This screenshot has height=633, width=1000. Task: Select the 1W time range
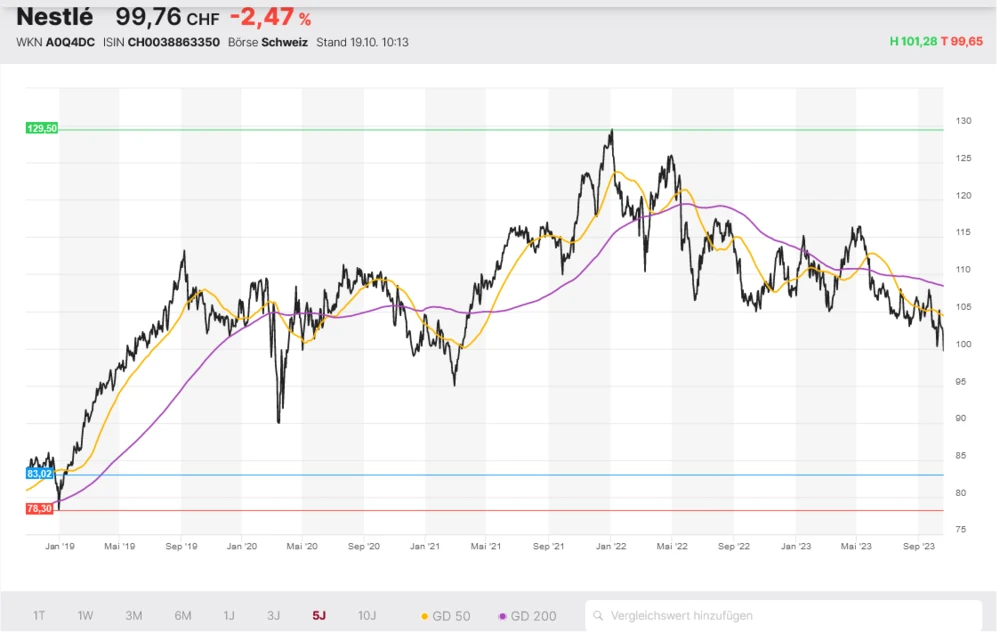[x=85, y=616]
